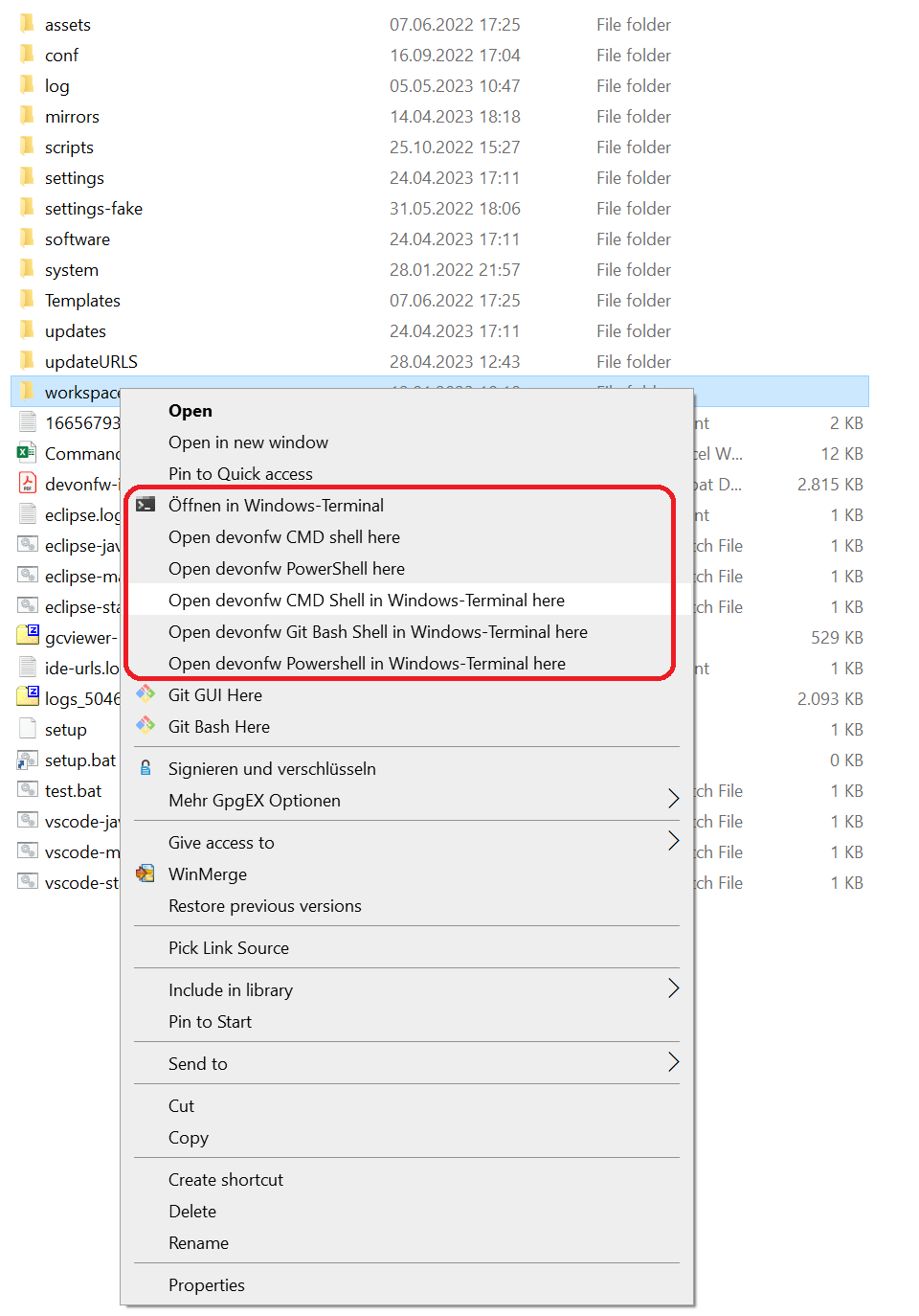Viewport: 919px width, 1316px height.
Task: Select Pin to Quick access
Action: [240, 473]
